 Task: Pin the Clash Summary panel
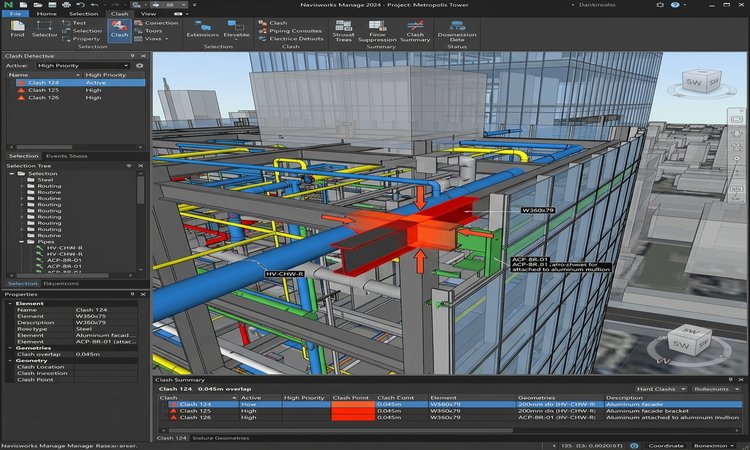pyautogui.click(x=730, y=380)
